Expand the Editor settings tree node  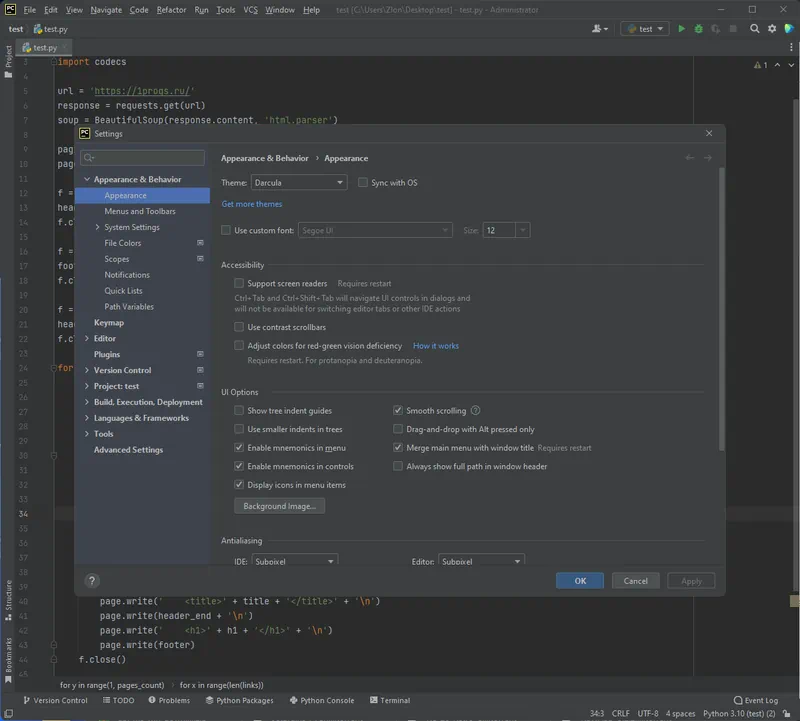click(87, 339)
